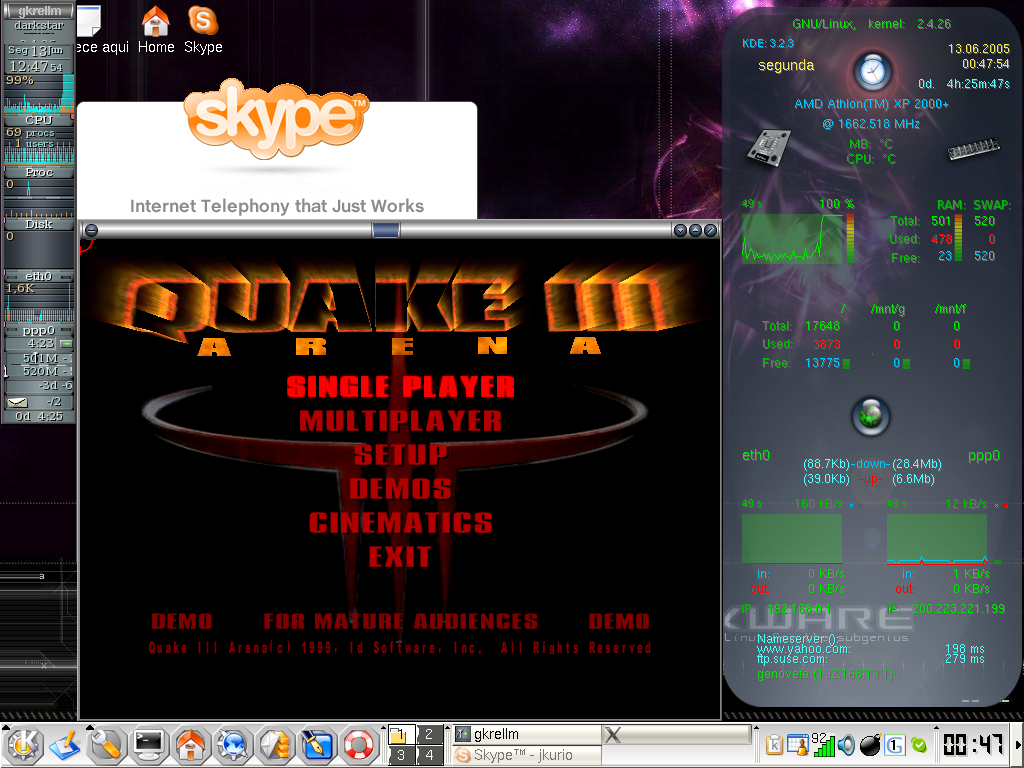Open the Skype desktop shortcut
The image size is (1024, 768).
pos(203,30)
